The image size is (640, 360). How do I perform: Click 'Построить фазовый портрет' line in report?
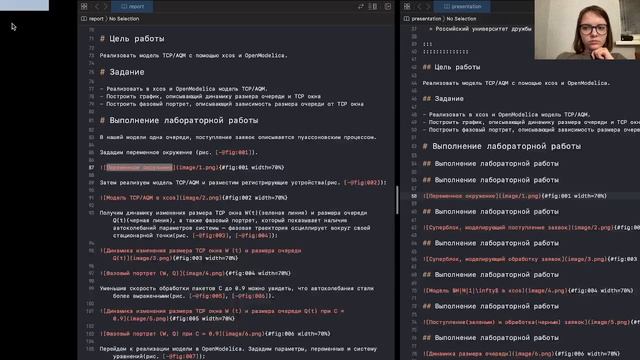coord(231,104)
